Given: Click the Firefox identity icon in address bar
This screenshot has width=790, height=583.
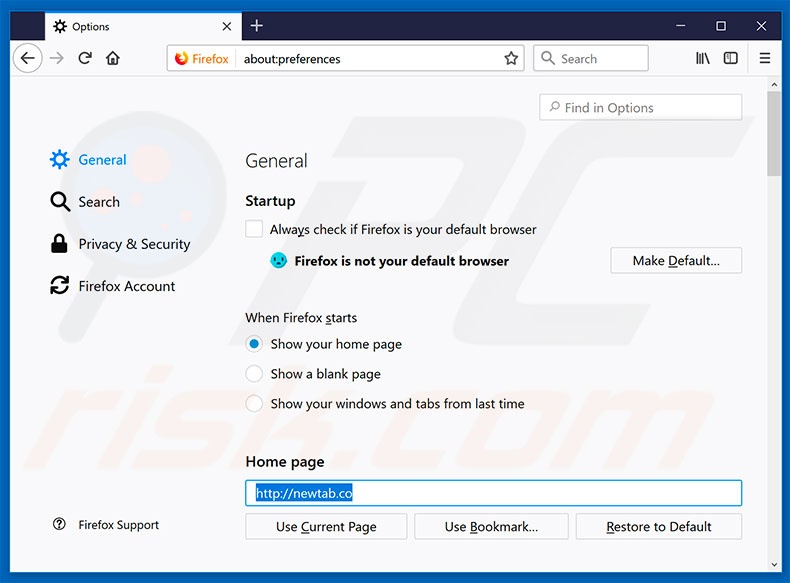Looking at the screenshot, I should point(181,59).
